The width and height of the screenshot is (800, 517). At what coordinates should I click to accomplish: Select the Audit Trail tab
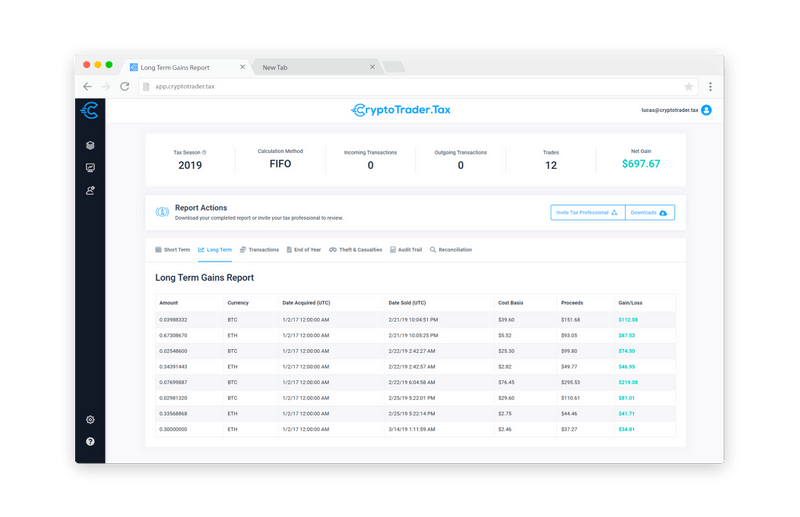click(406, 250)
